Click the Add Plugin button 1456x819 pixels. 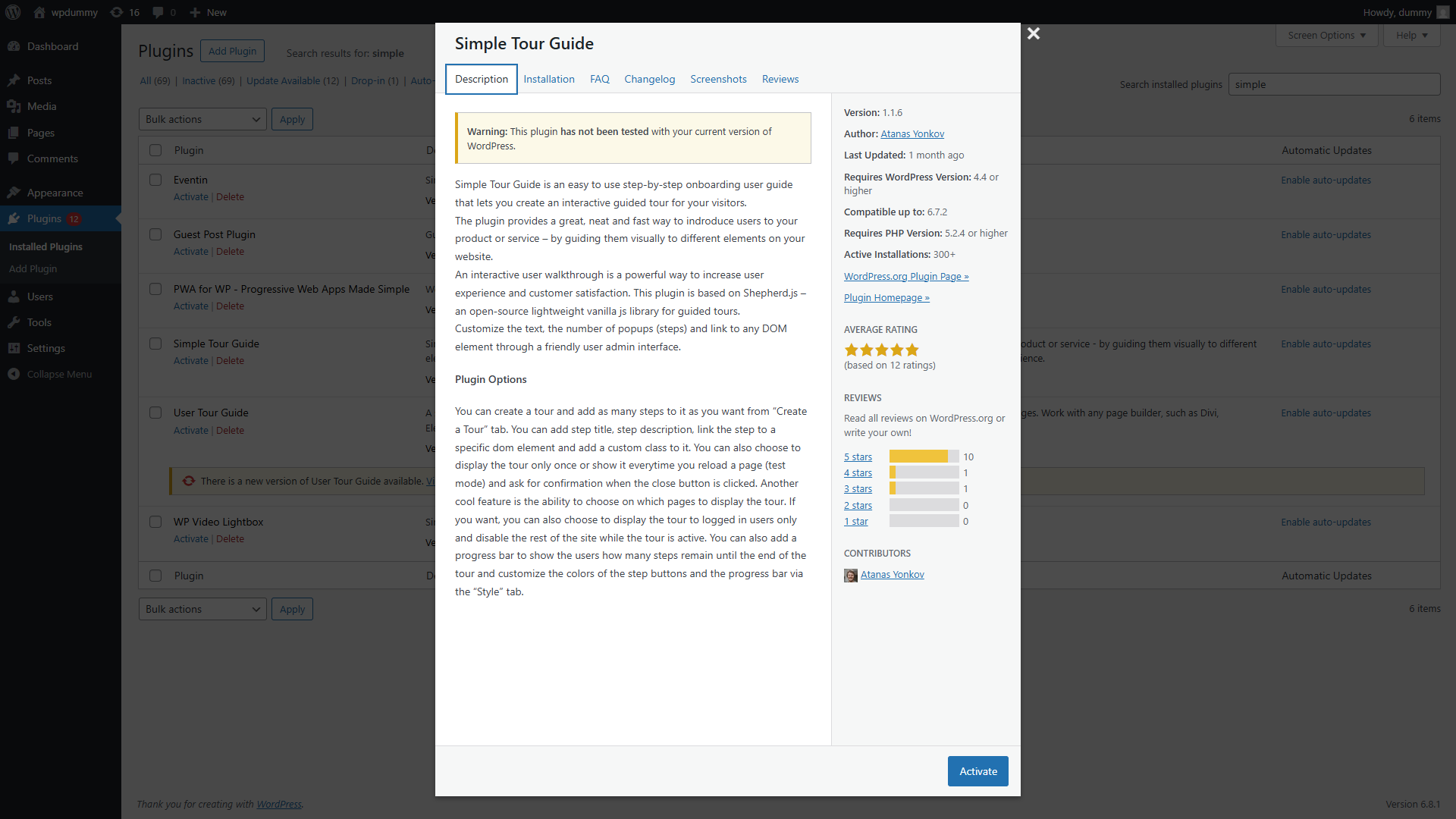(232, 51)
